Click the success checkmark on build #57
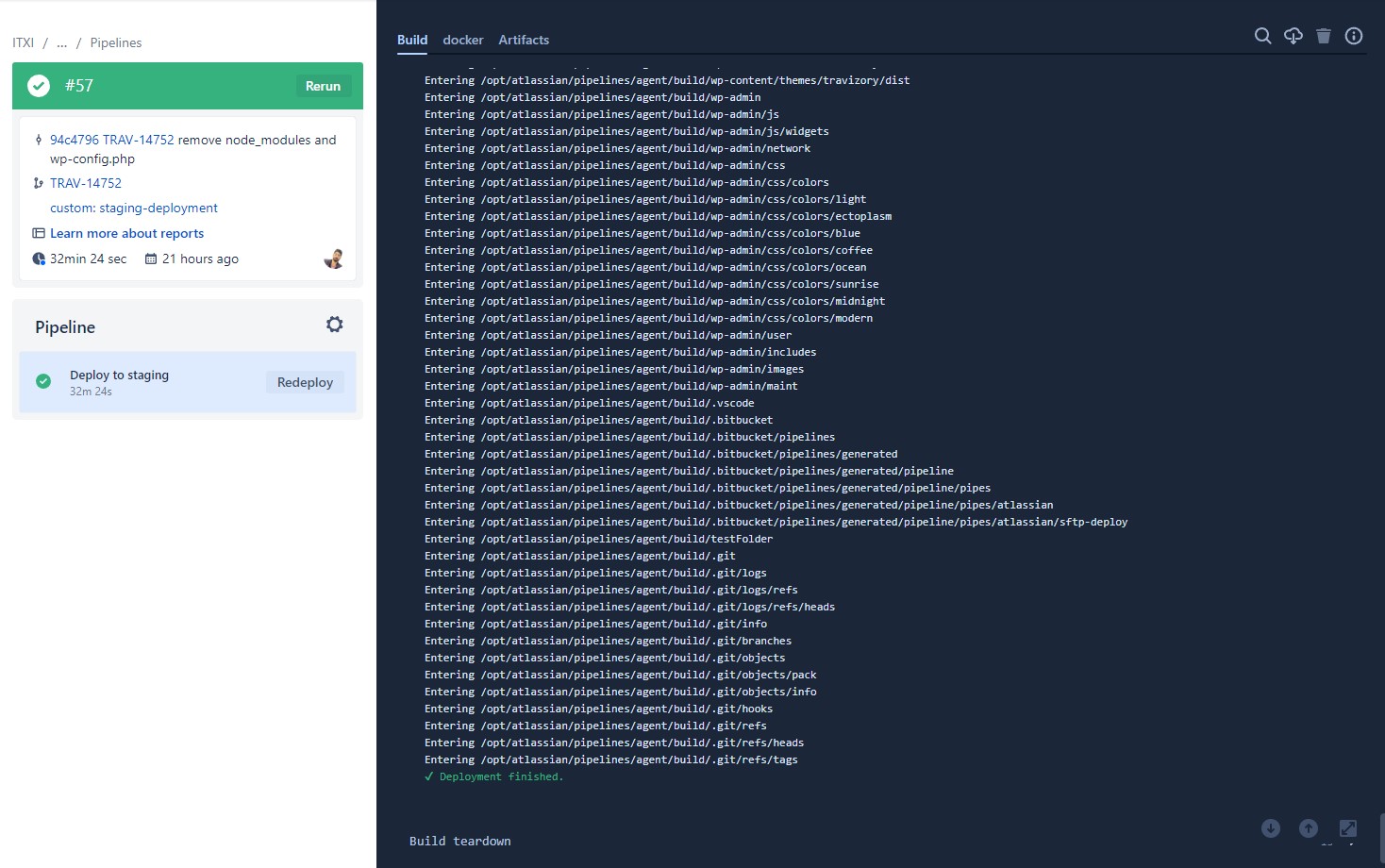Screen dimensions: 1385x868 pyautogui.click(x=38, y=85)
